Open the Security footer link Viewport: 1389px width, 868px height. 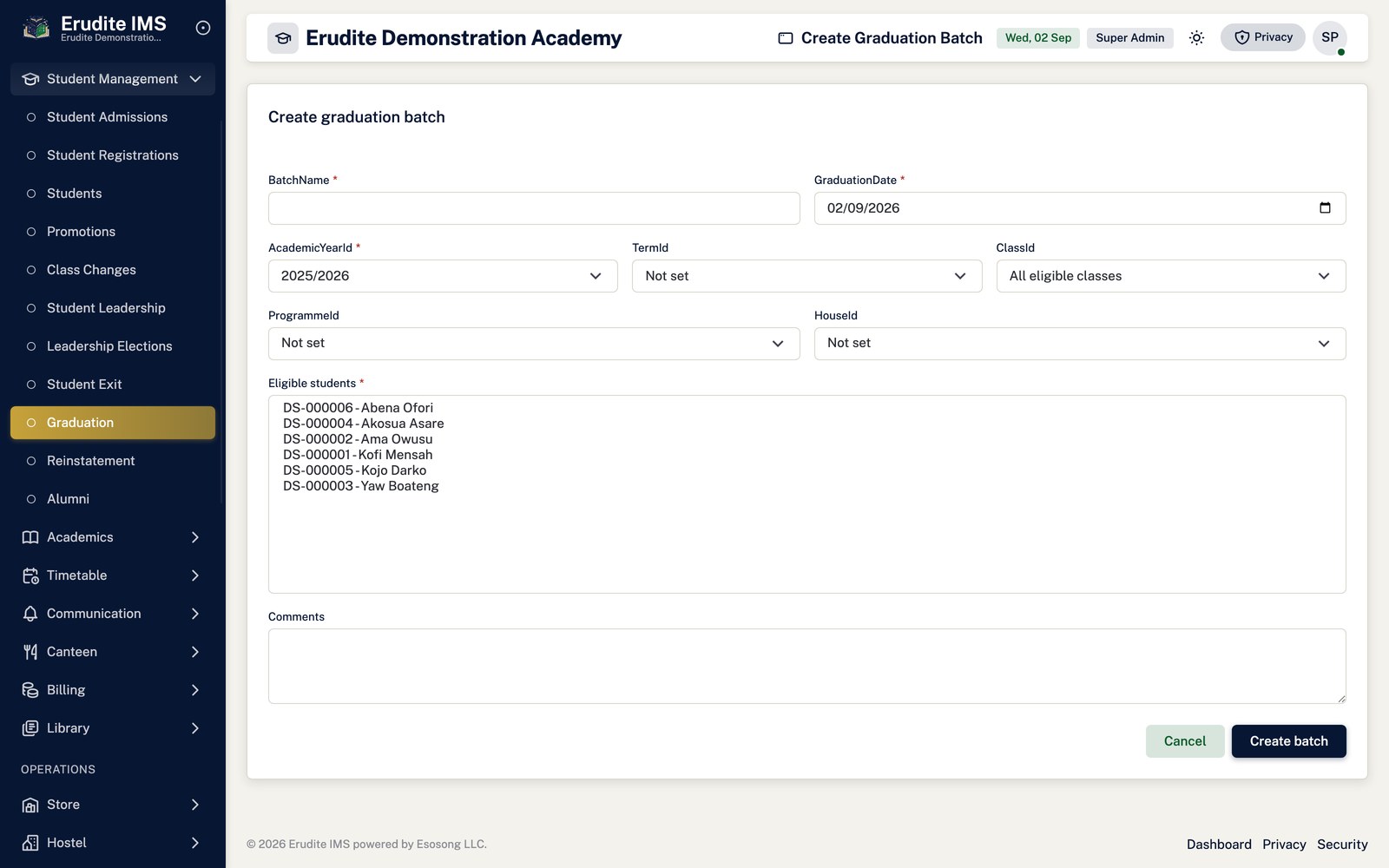point(1342,845)
